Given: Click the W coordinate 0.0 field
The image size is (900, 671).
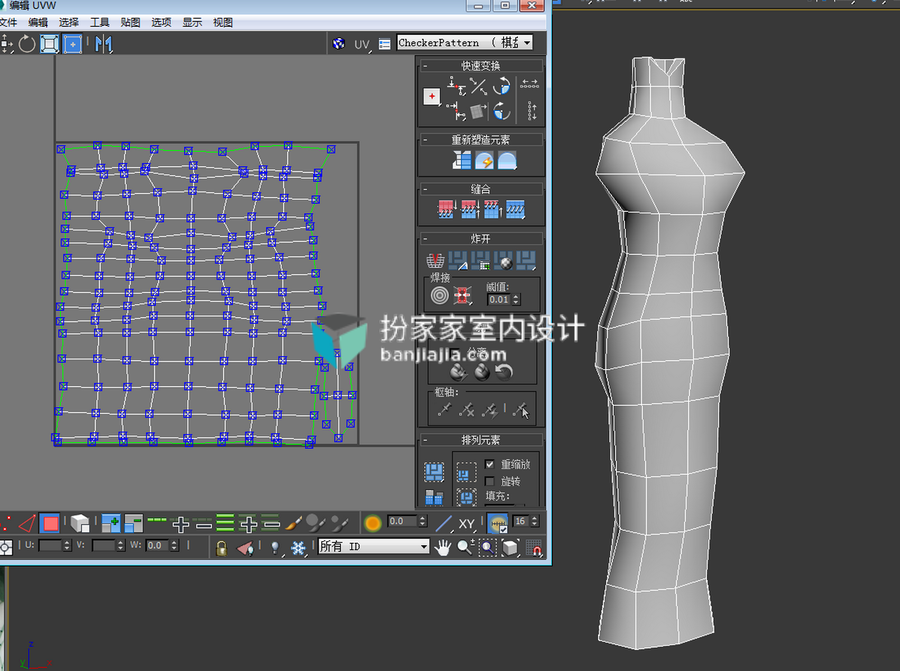Looking at the screenshot, I should click(157, 545).
